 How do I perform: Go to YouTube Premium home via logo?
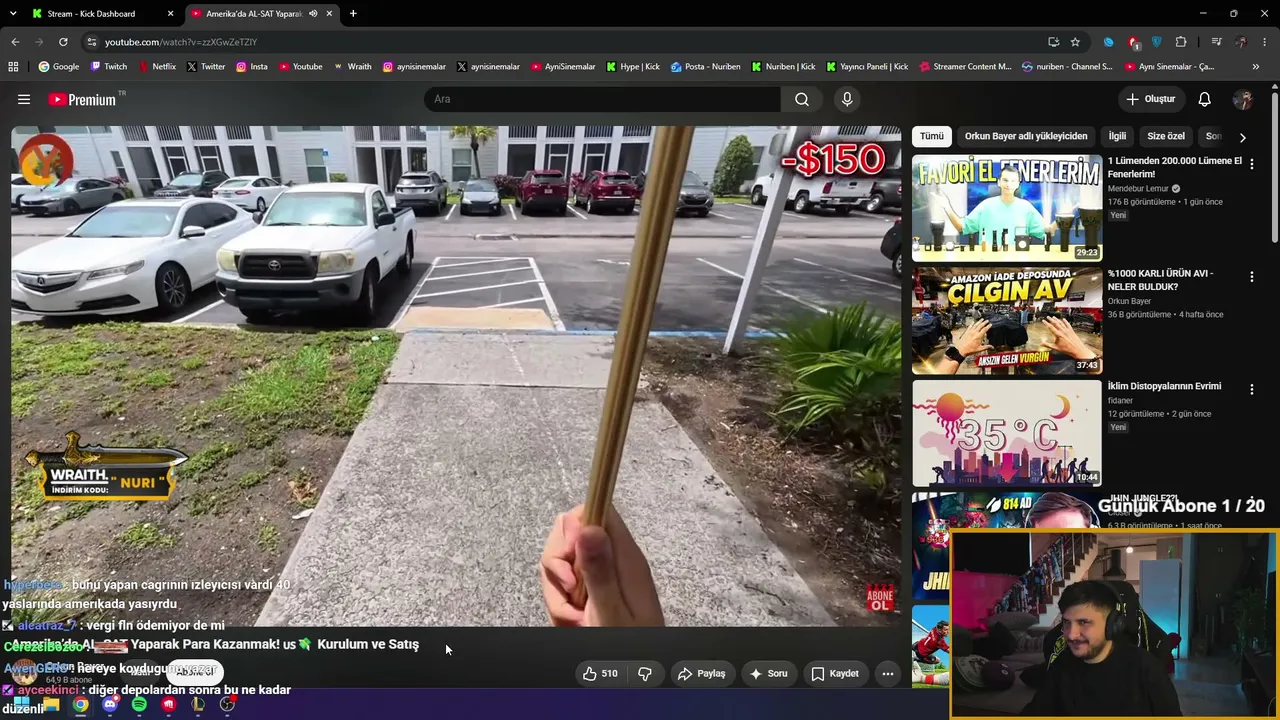(x=82, y=99)
